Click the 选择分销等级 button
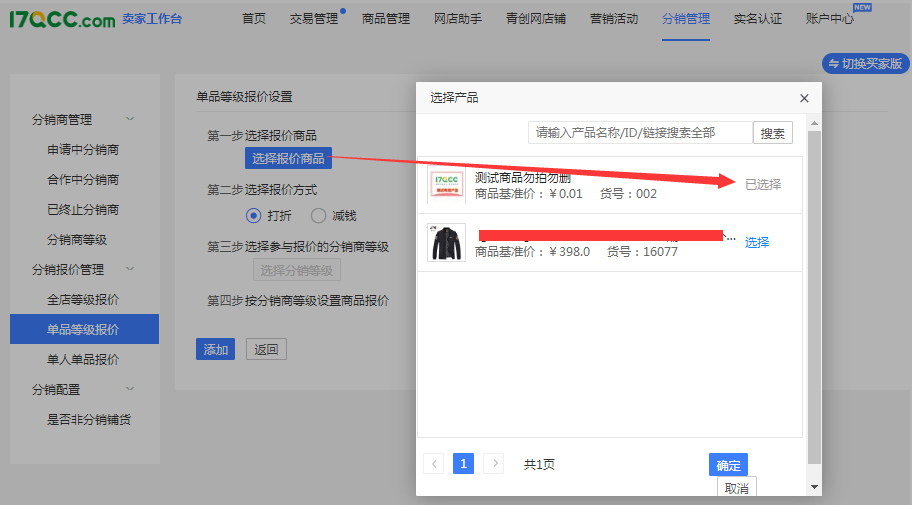This screenshot has width=912, height=505. (x=297, y=270)
